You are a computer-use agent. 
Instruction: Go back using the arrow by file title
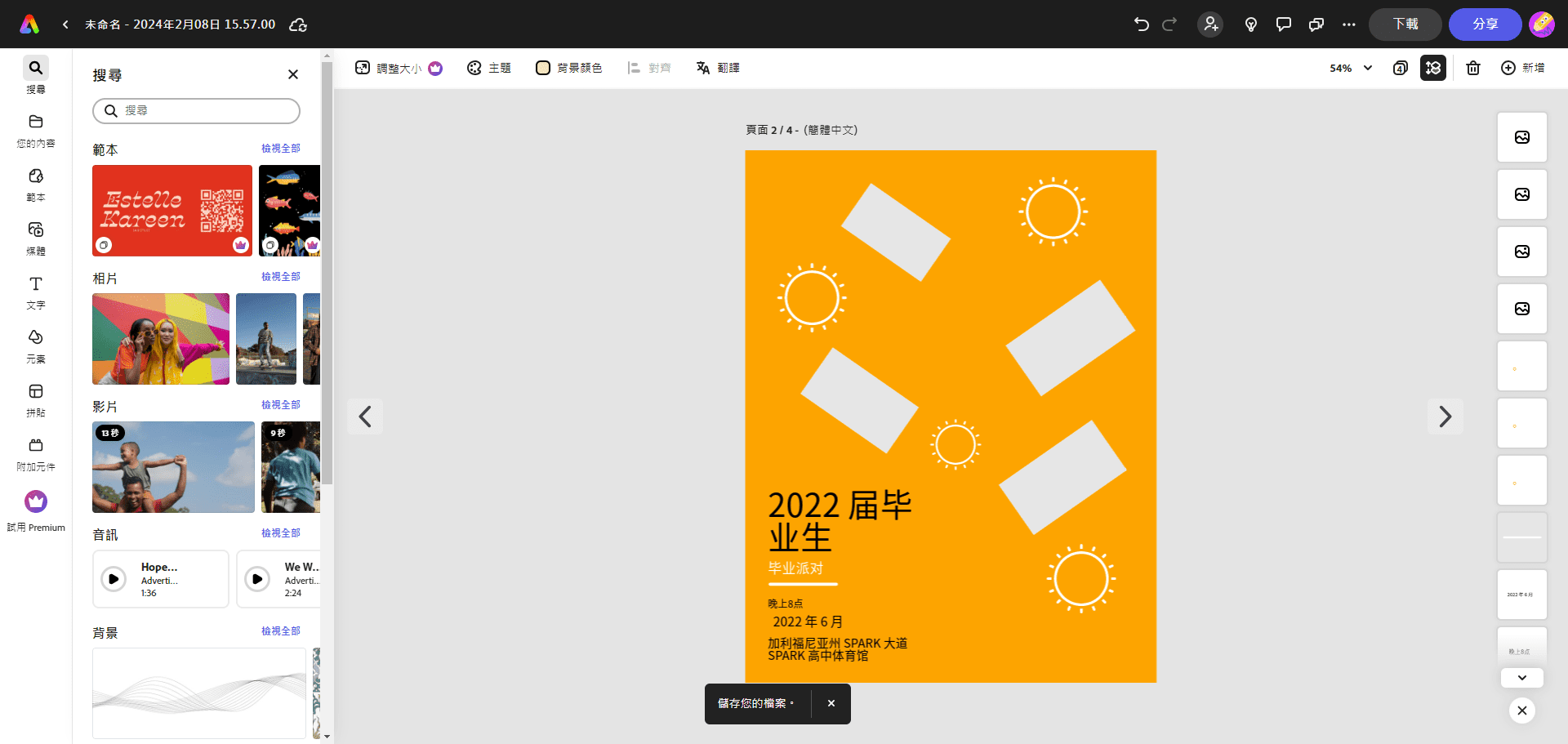pyautogui.click(x=65, y=25)
